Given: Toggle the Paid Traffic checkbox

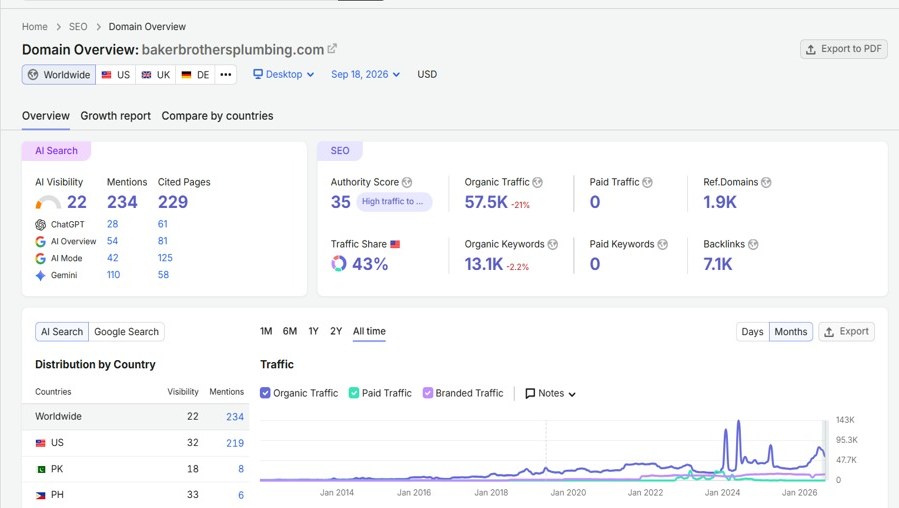Looking at the screenshot, I should tap(354, 393).
